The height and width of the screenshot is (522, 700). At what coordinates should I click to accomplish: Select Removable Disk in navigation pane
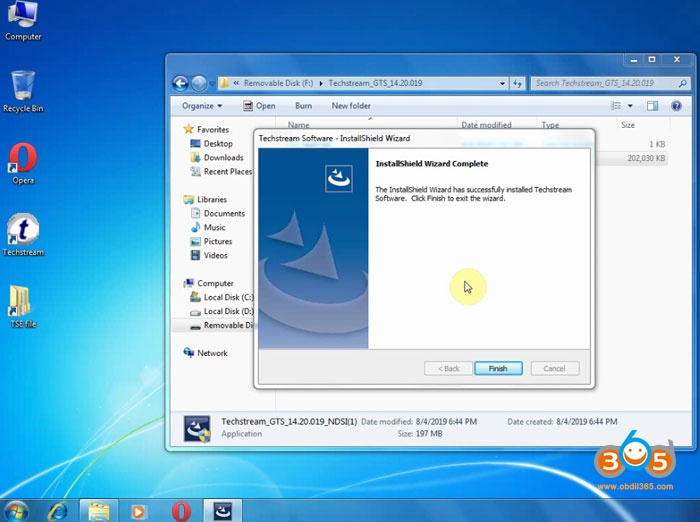(x=221, y=325)
